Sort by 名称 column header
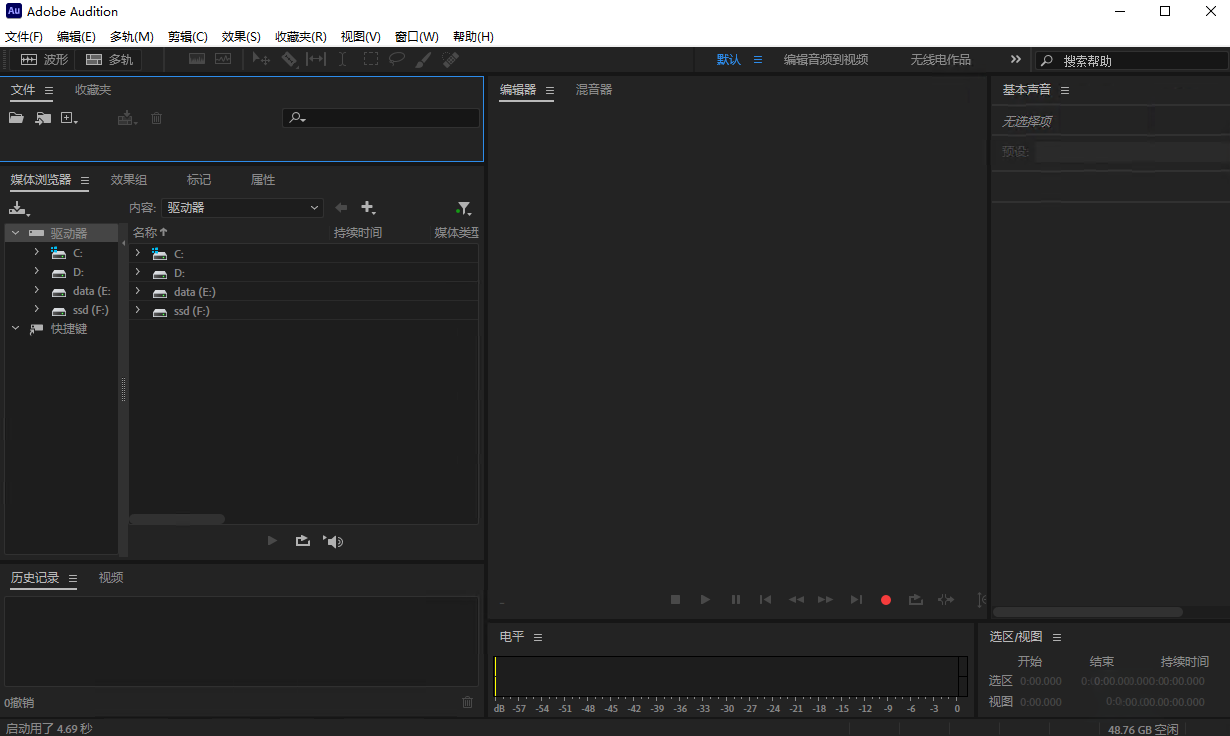The image size is (1230, 736). coord(150,232)
